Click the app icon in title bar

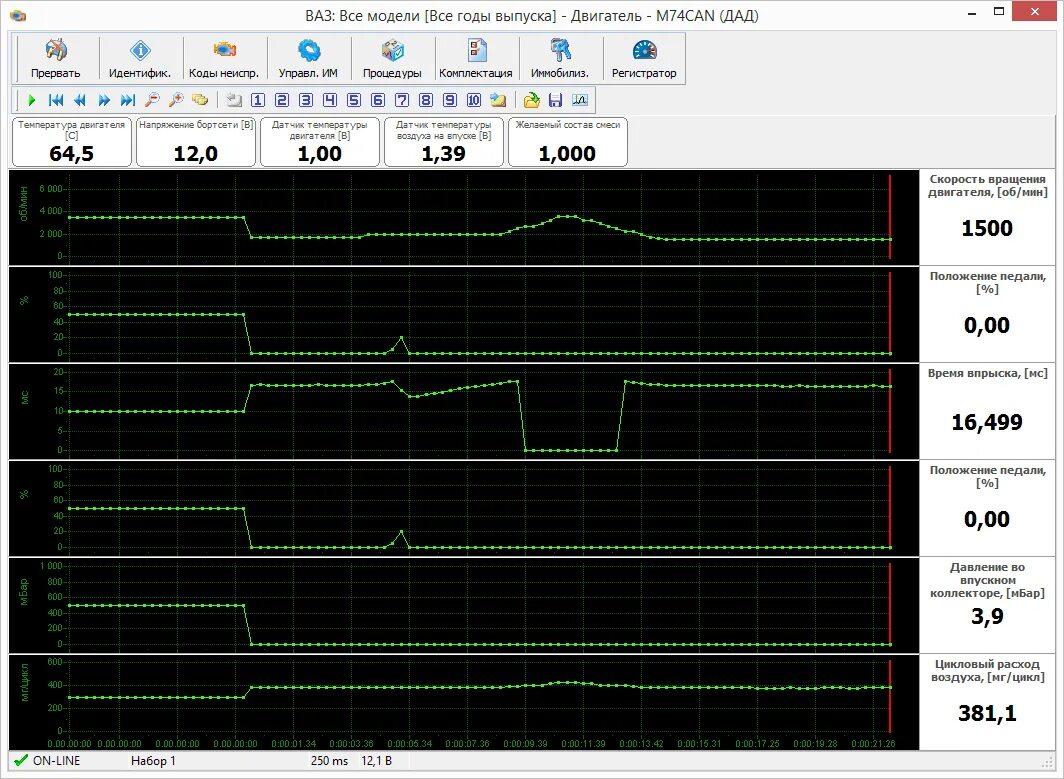click(18, 15)
